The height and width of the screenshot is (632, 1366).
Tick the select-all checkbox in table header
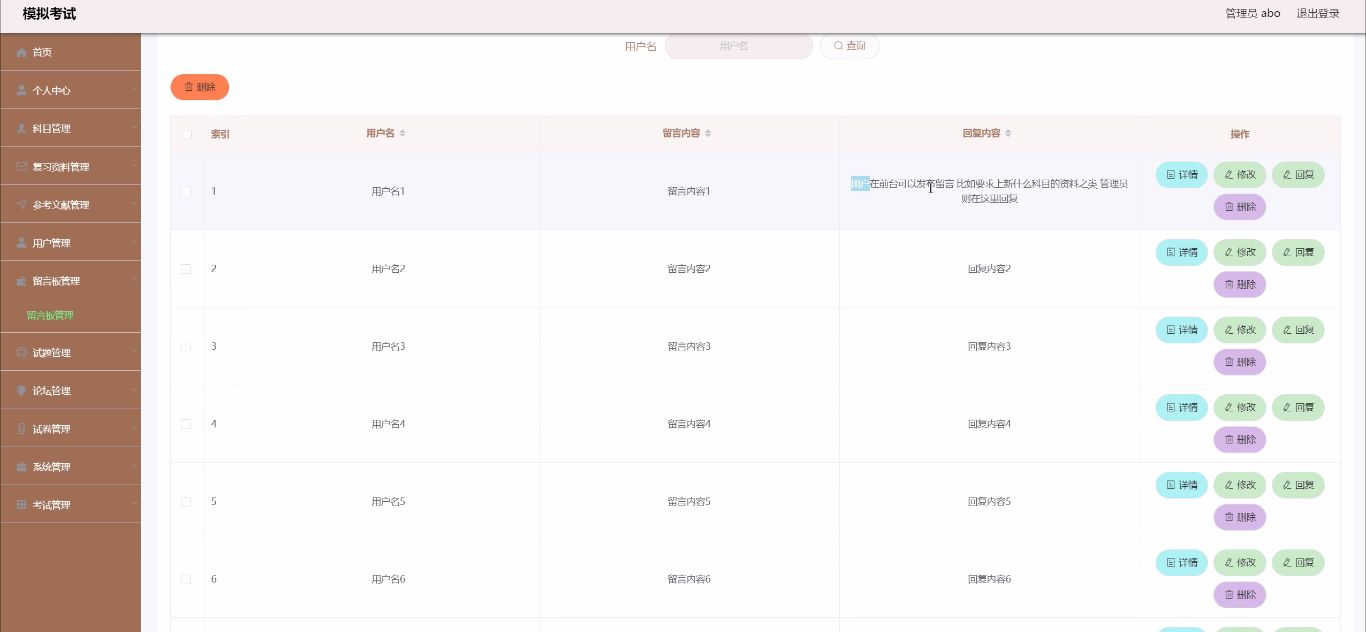point(186,134)
